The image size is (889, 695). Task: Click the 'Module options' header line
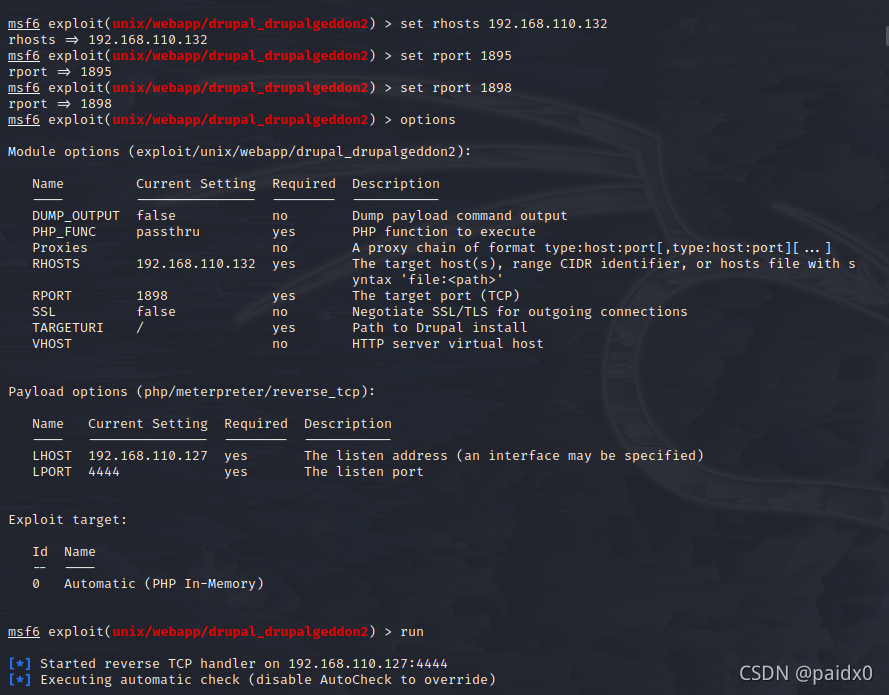(x=239, y=152)
